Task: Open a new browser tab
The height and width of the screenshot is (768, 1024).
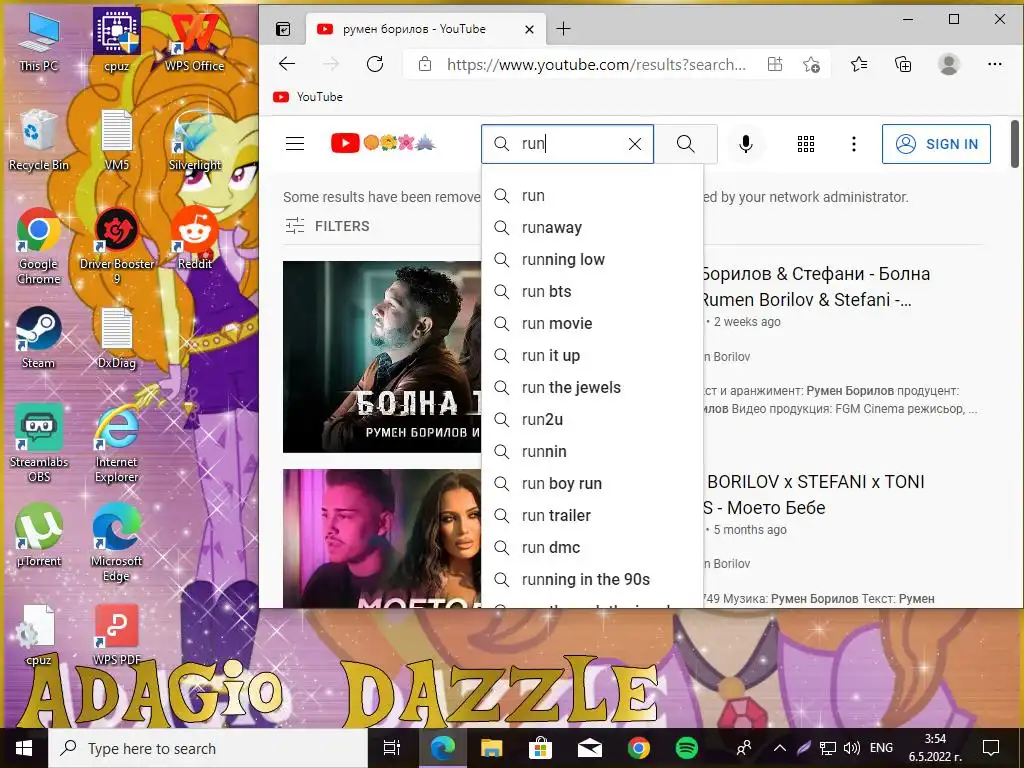Action: point(564,29)
